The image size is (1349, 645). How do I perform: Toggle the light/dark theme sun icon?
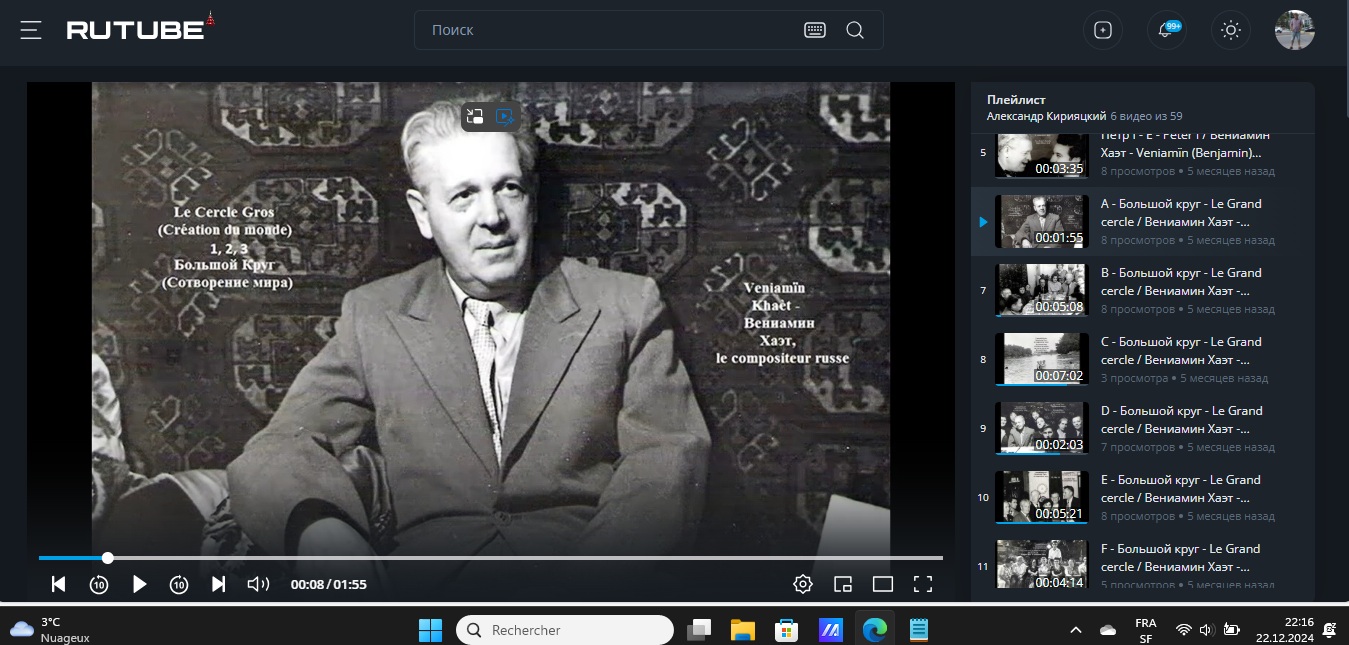(1231, 30)
